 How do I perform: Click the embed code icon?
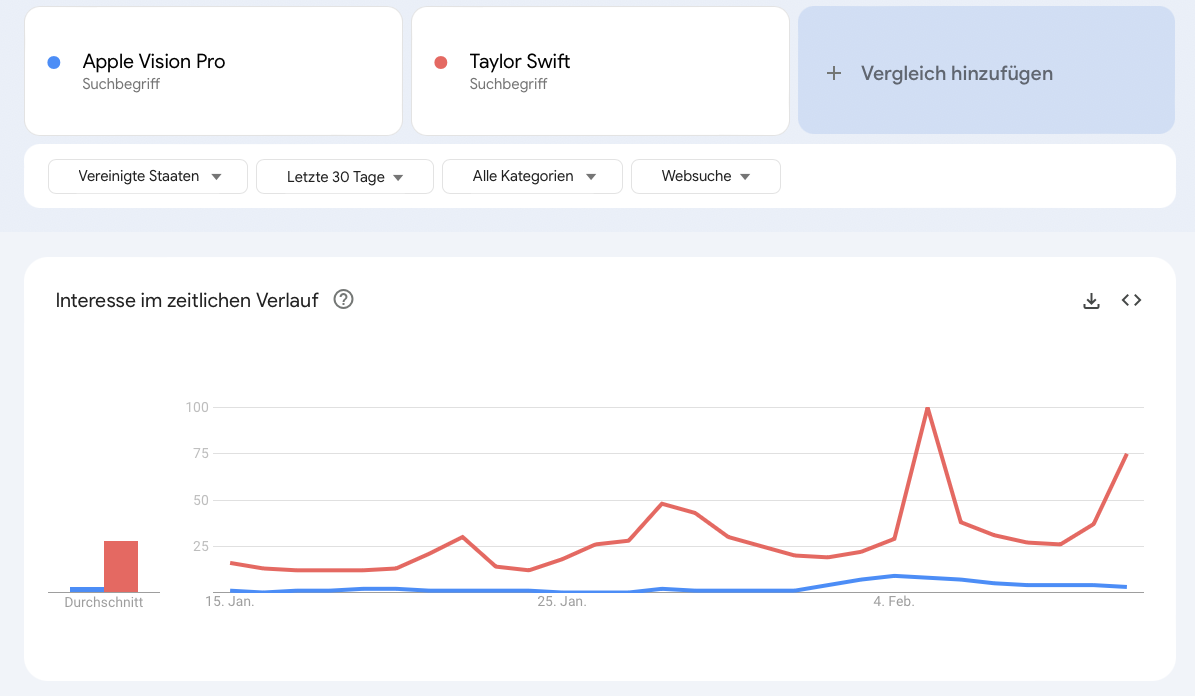(x=1131, y=301)
